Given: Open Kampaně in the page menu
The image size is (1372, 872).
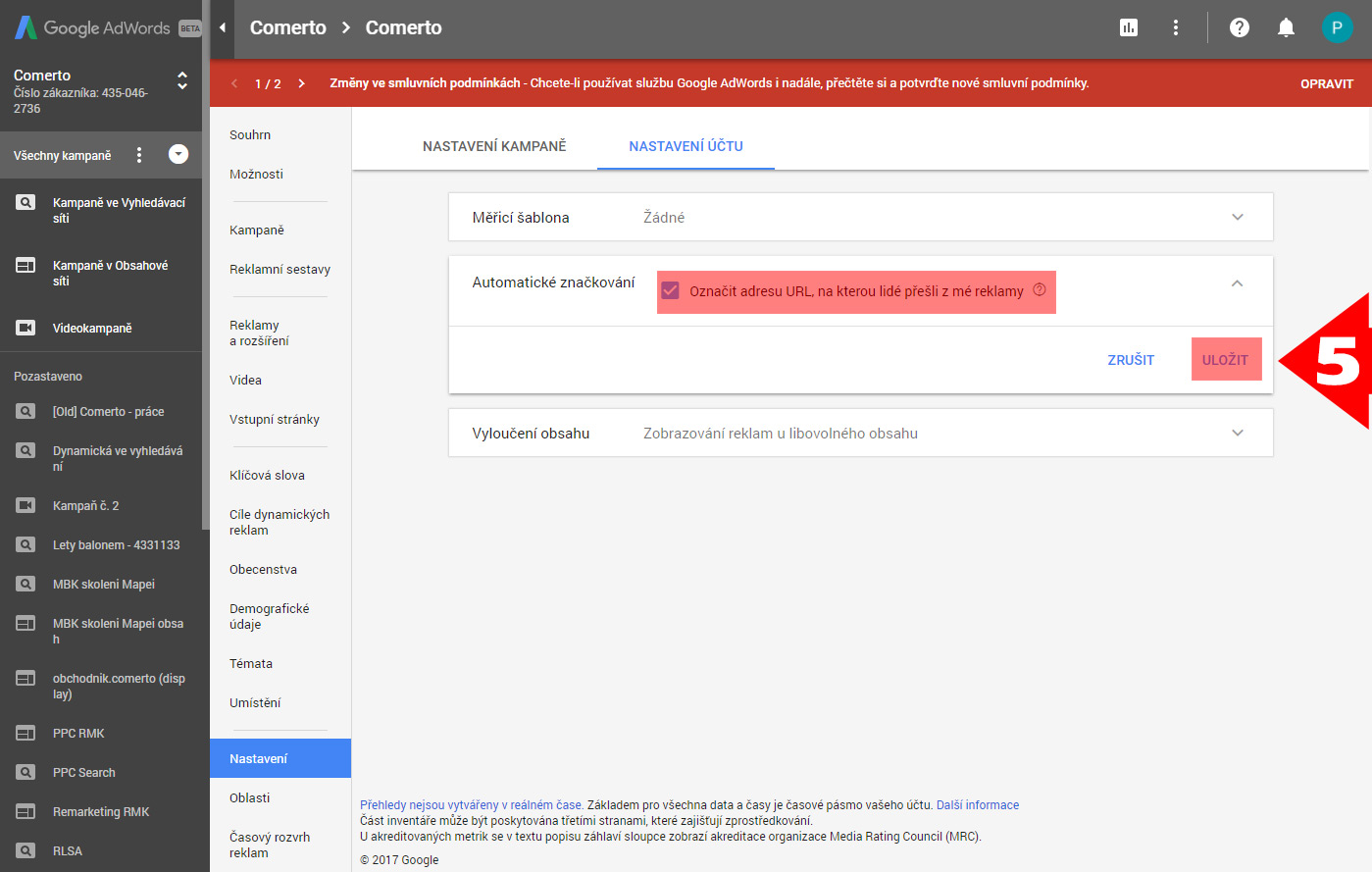Looking at the screenshot, I should point(257,230).
